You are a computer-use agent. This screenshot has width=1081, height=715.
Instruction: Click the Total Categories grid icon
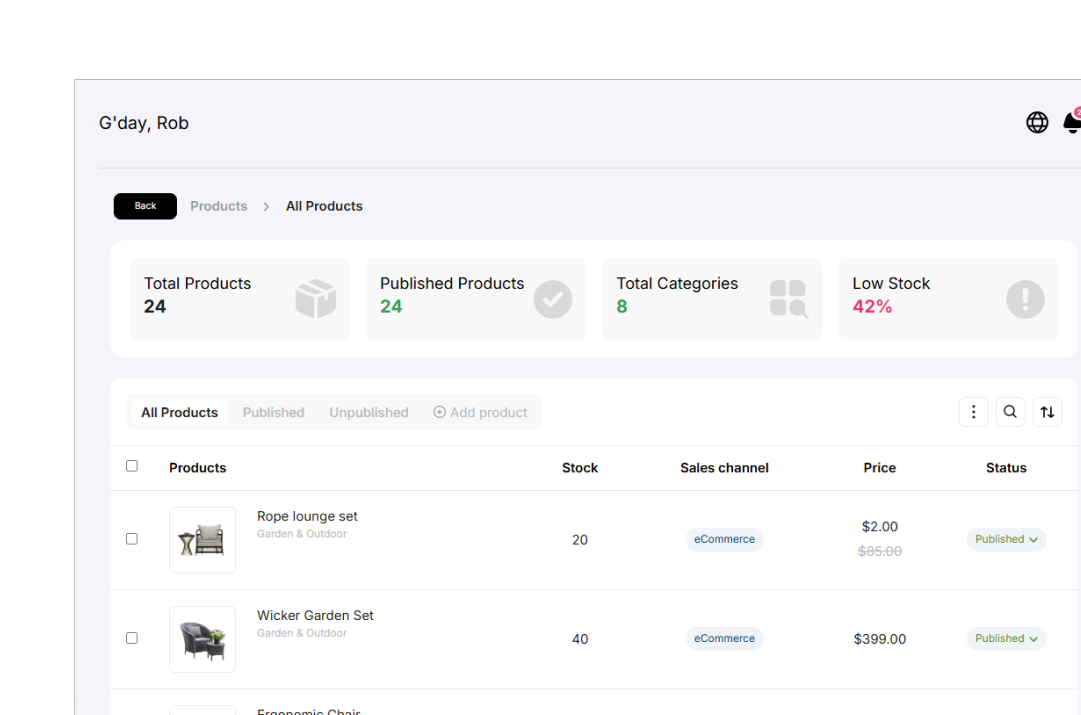pyautogui.click(x=789, y=299)
